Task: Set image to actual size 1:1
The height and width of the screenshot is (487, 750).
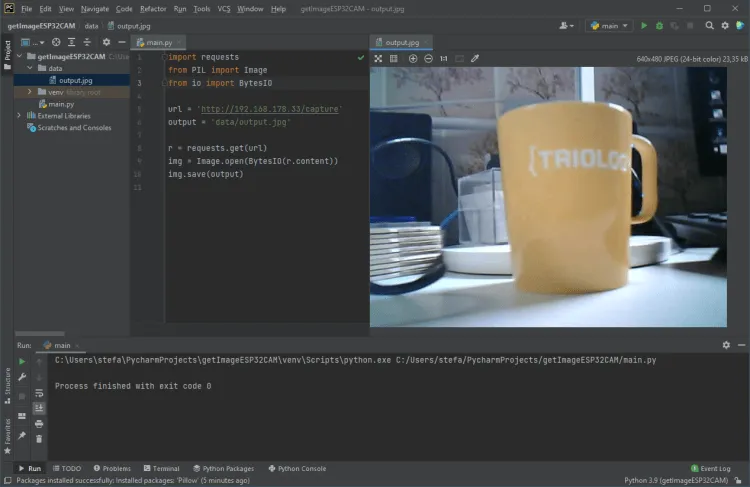Action: [x=444, y=58]
